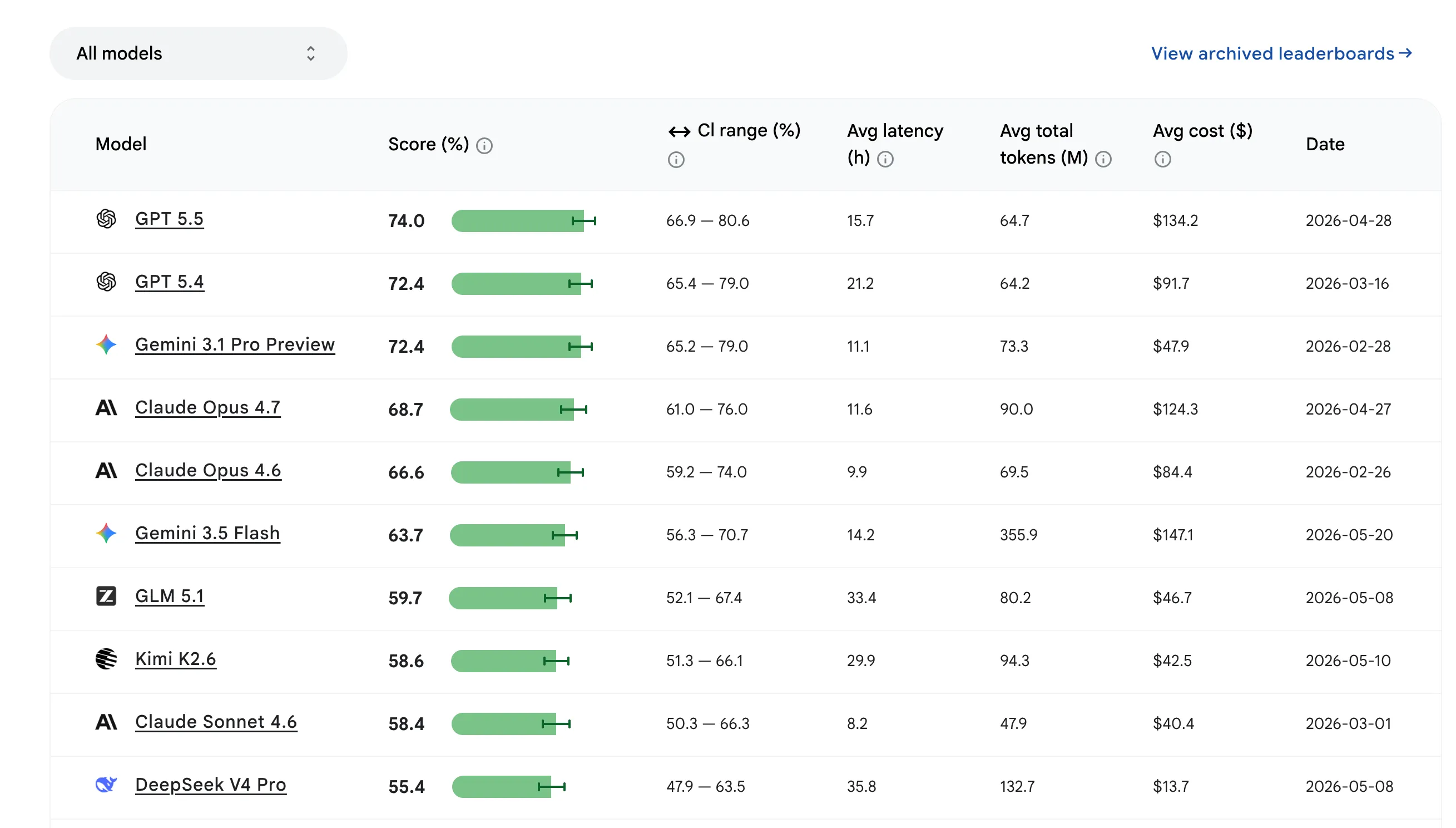
Task: Open the GLM 5.1 model link
Action: (170, 597)
